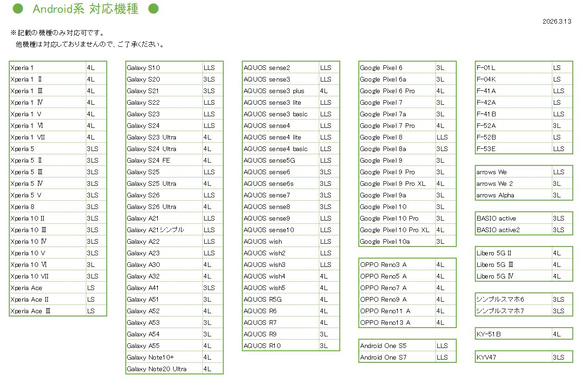This screenshot has height=386, width=583.
Task: Click the 'BASIO active2' cell
Action: pyautogui.click(x=513, y=230)
